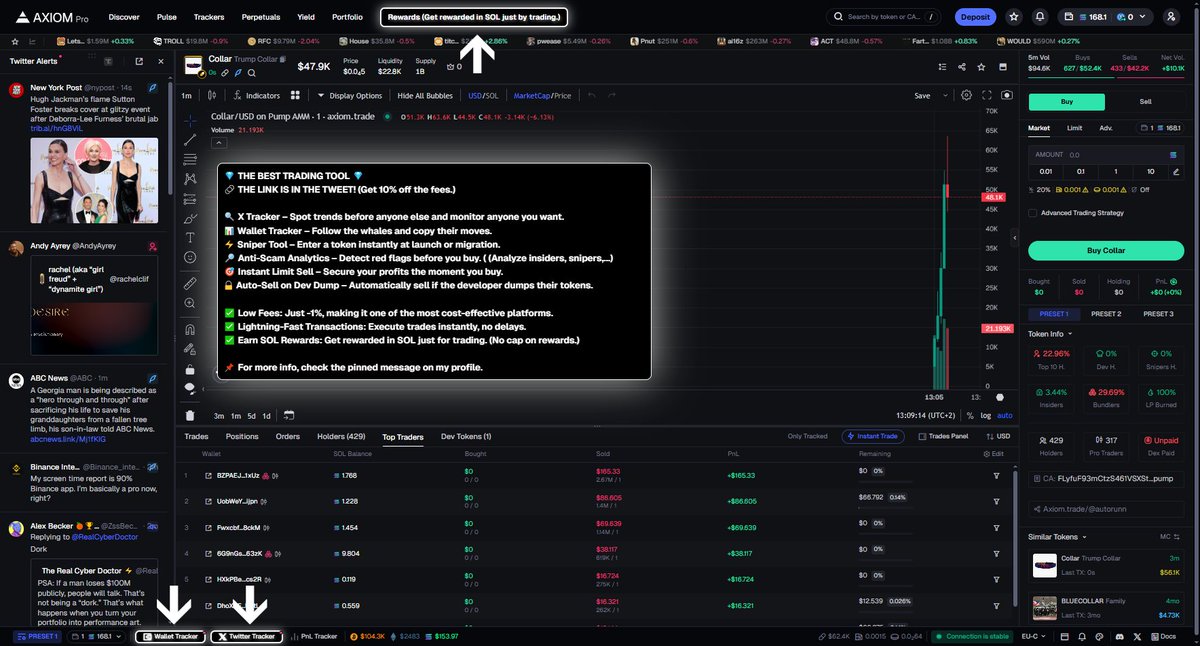
Task: Edit quick buy amounts with pencil icon
Action: pyautogui.click(x=1178, y=171)
